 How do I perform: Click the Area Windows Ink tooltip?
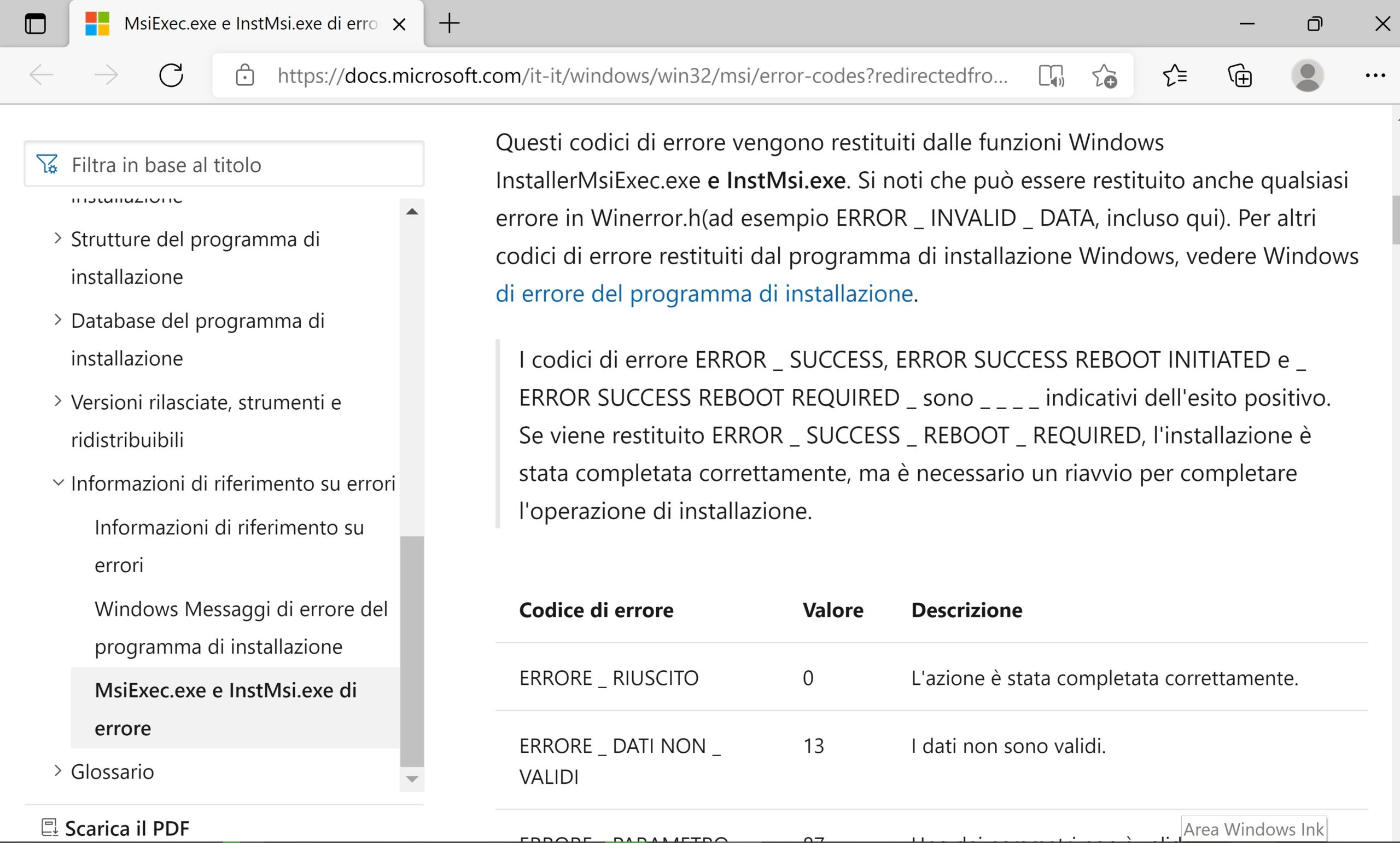(x=1253, y=829)
